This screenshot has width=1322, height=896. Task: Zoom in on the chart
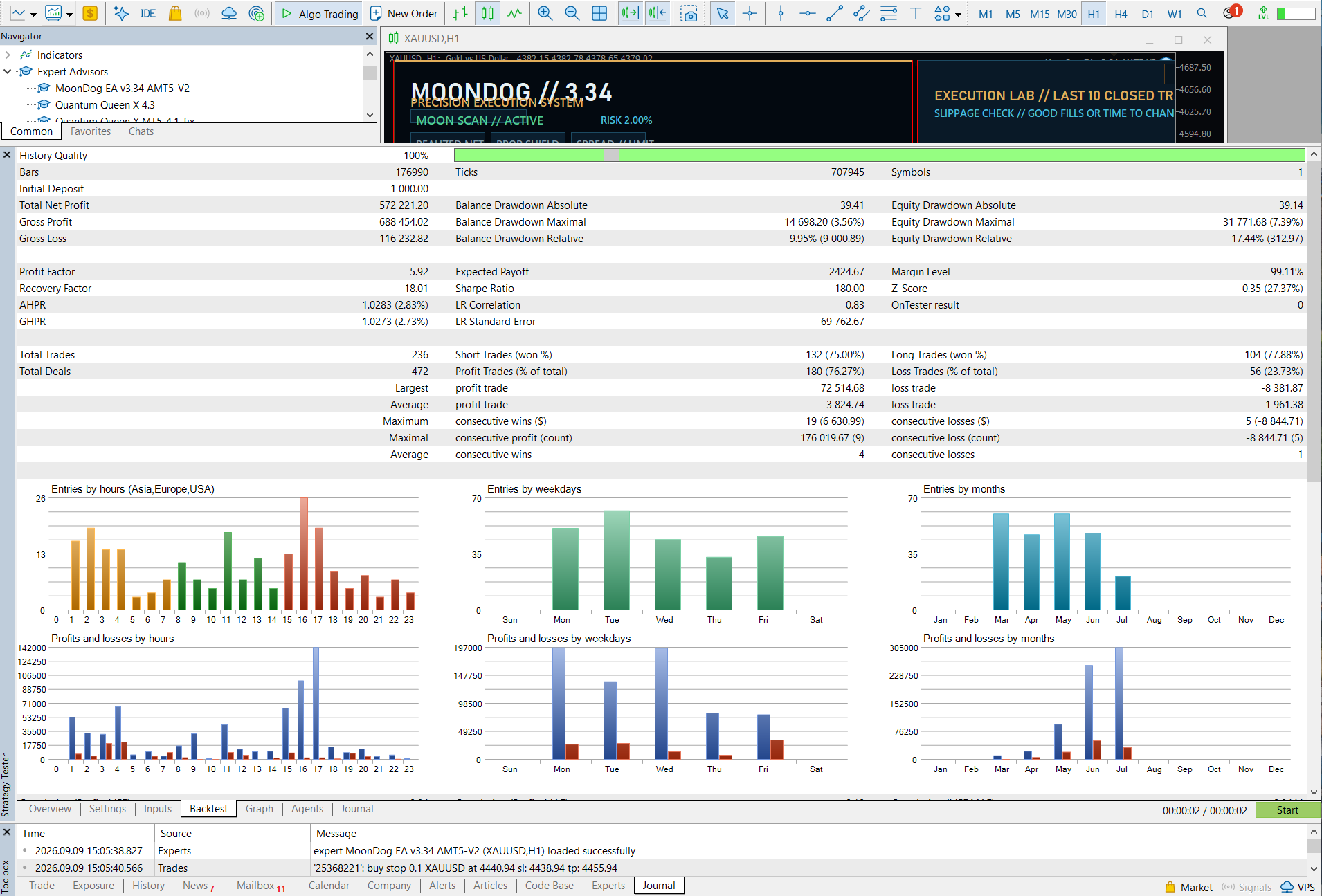(x=545, y=13)
